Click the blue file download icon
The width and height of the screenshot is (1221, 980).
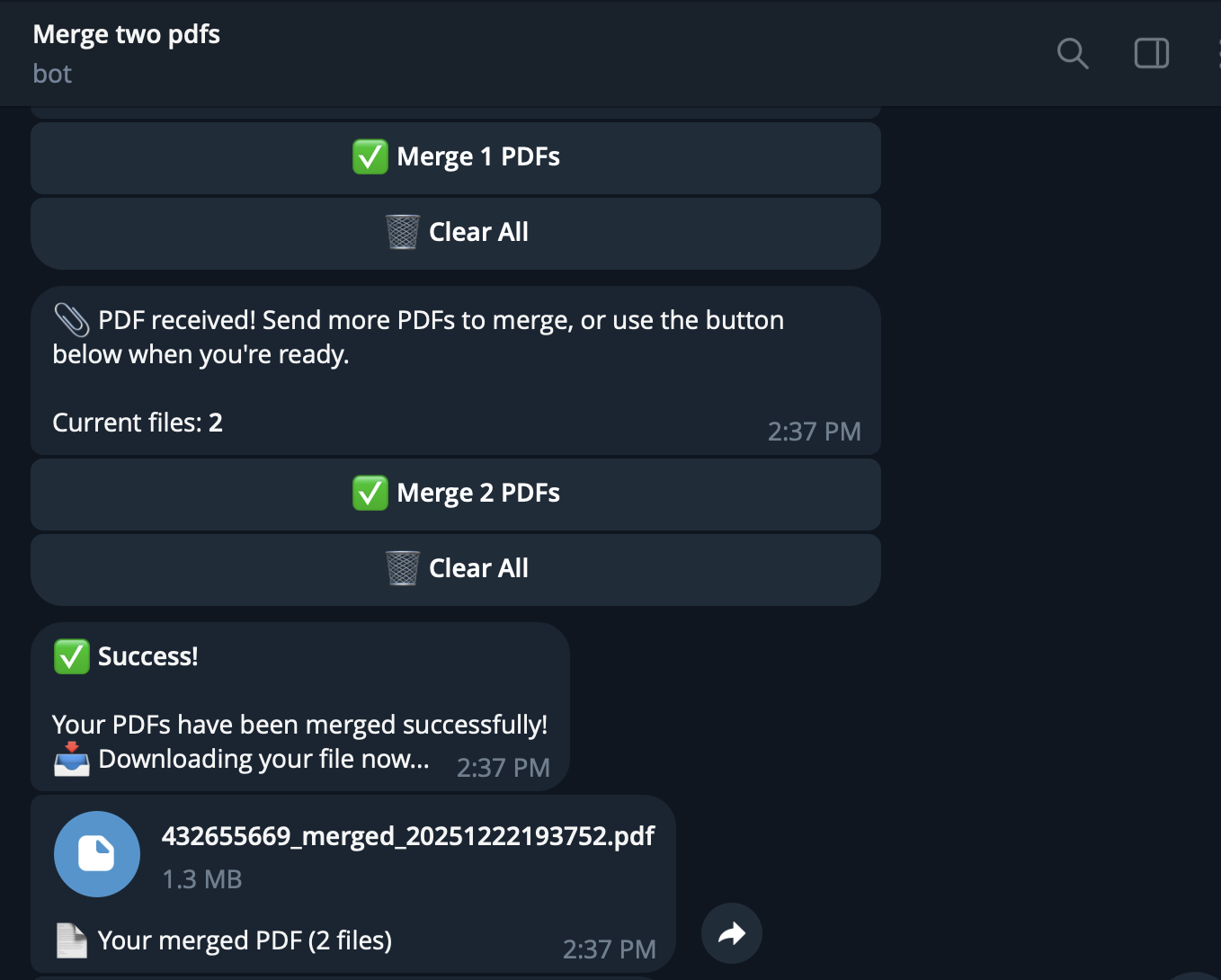tap(97, 854)
